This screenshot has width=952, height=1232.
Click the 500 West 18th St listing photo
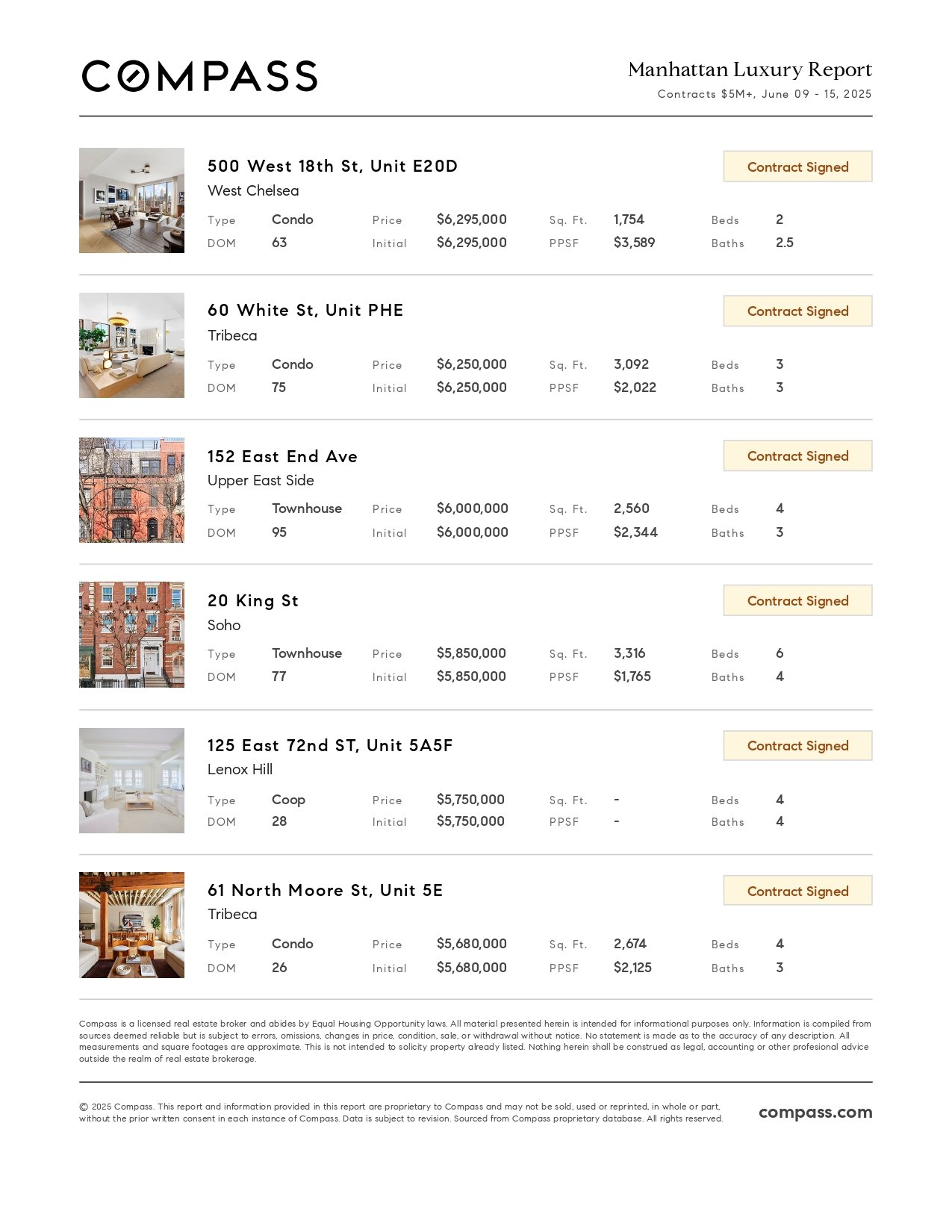131,200
